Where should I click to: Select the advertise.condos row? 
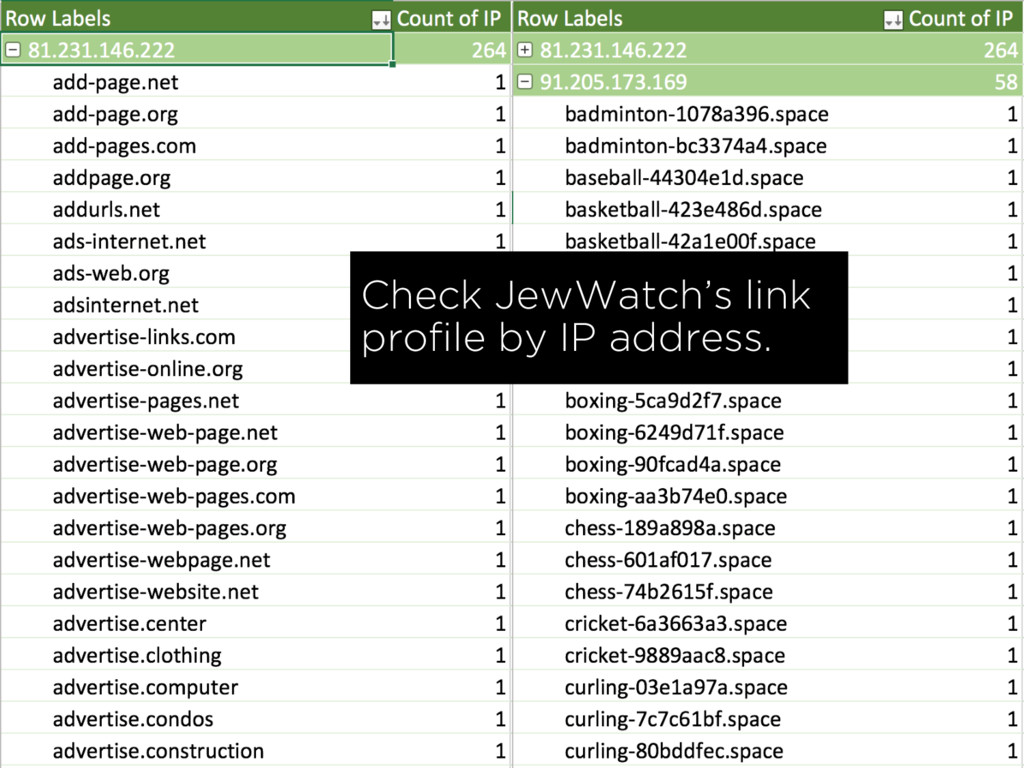point(255,719)
